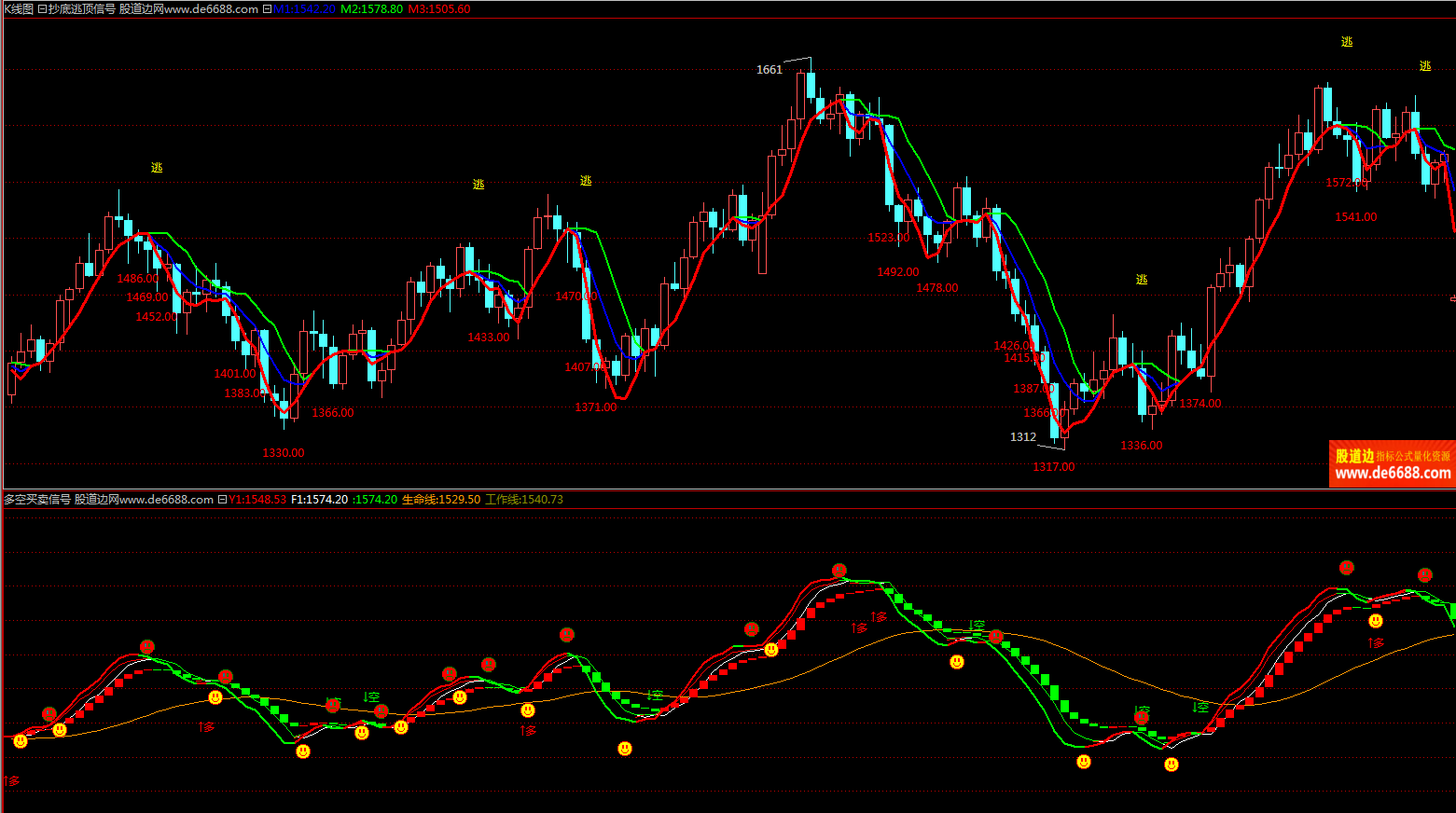The width and height of the screenshot is (1456, 813).
Task: Click the green M2:1578.80 legend value
Action: 371,9
